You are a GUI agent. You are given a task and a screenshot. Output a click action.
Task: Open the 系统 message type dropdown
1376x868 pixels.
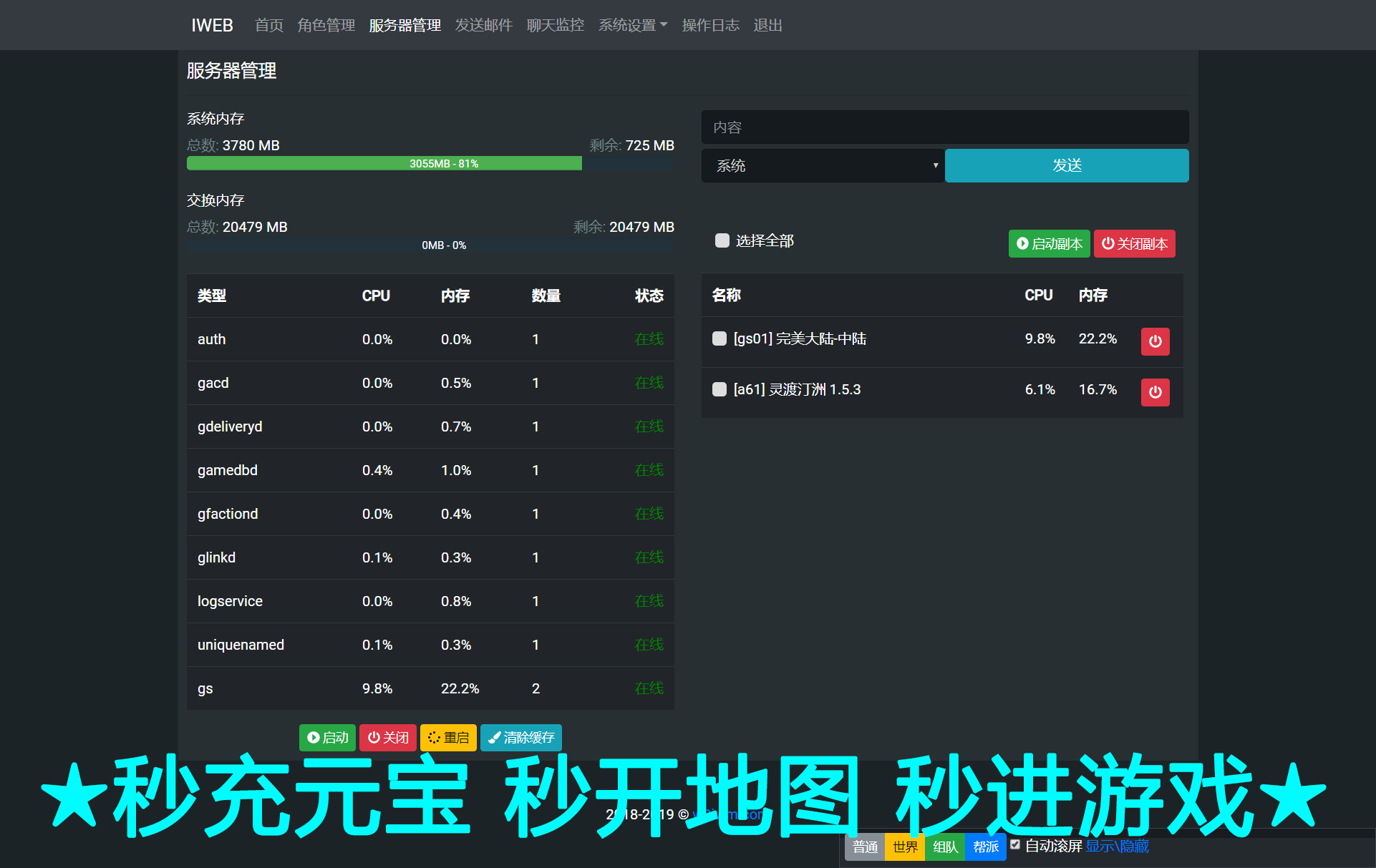pyautogui.click(x=822, y=166)
